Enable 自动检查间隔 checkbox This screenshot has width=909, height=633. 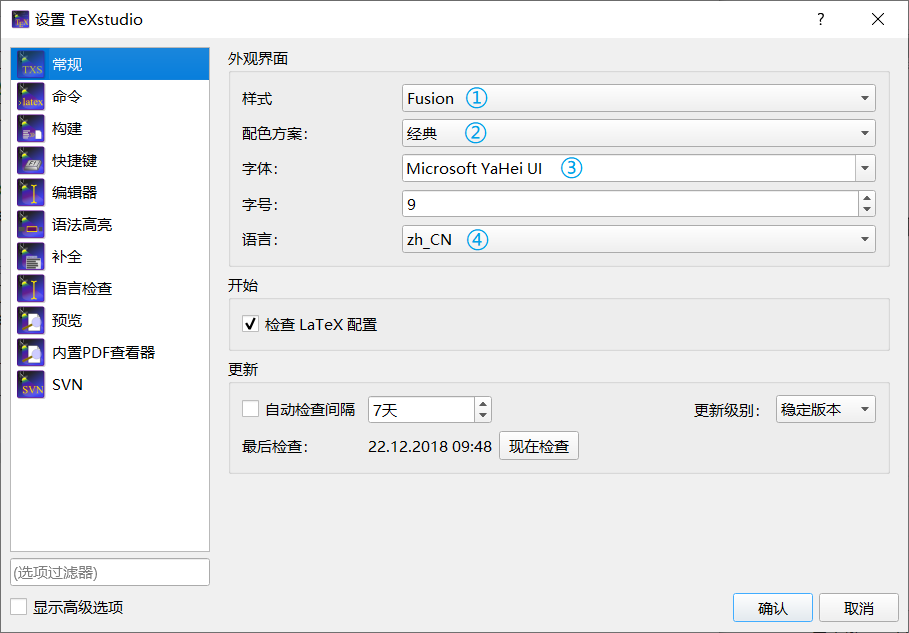pyautogui.click(x=250, y=409)
